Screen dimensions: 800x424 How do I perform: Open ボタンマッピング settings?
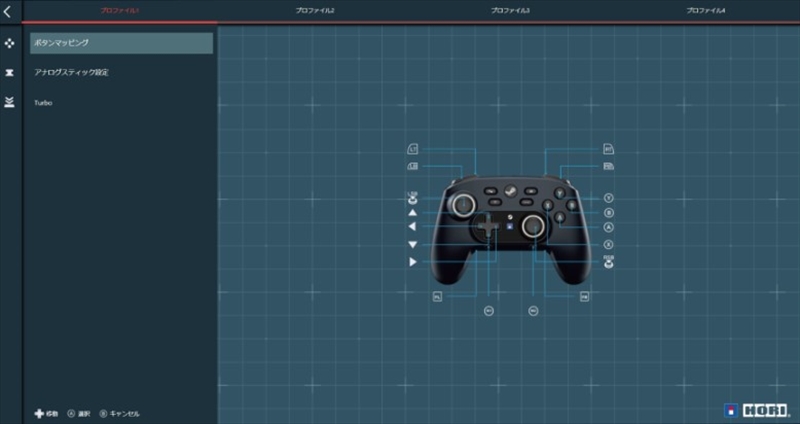(x=121, y=43)
